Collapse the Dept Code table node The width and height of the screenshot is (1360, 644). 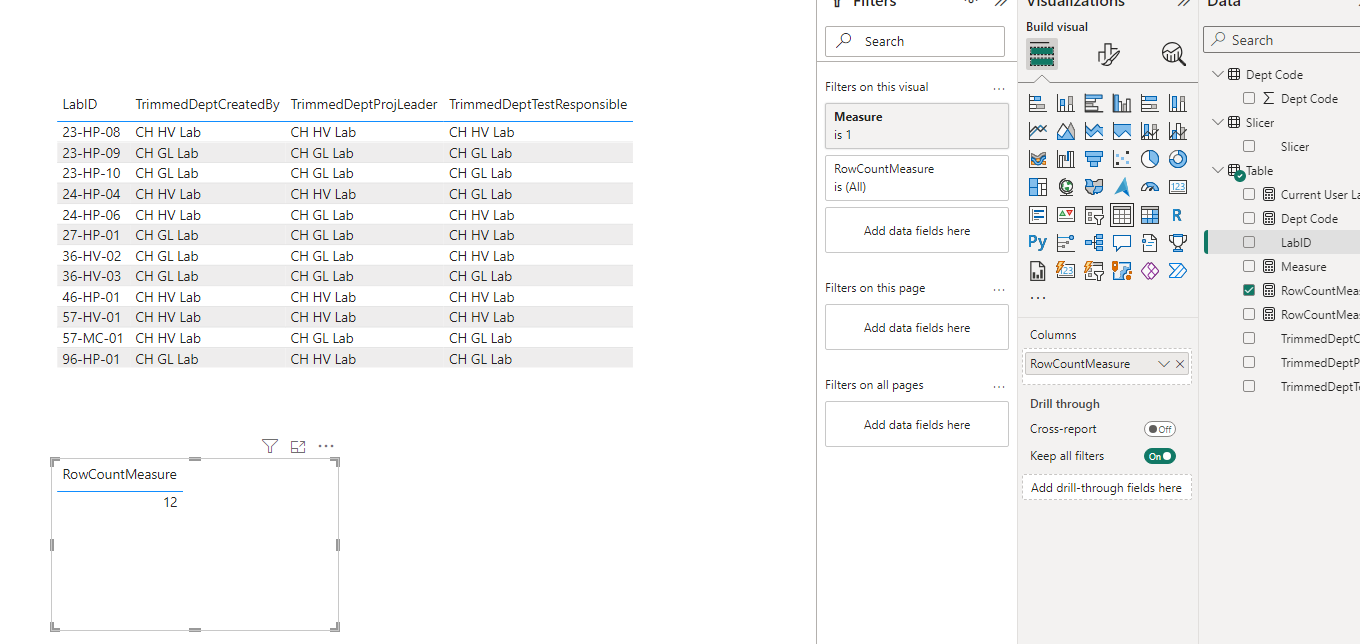pos(1217,74)
